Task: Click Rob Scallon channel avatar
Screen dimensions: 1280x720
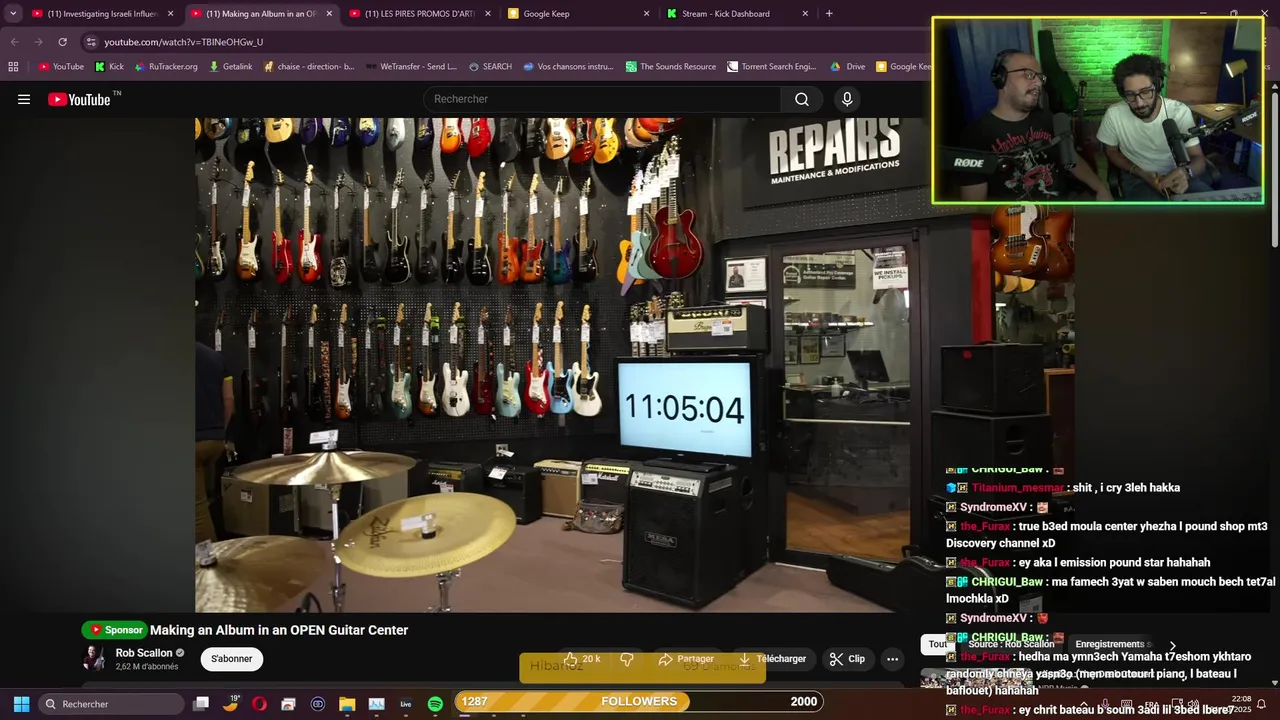Action: pyautogui.click(x=94, y=658)
